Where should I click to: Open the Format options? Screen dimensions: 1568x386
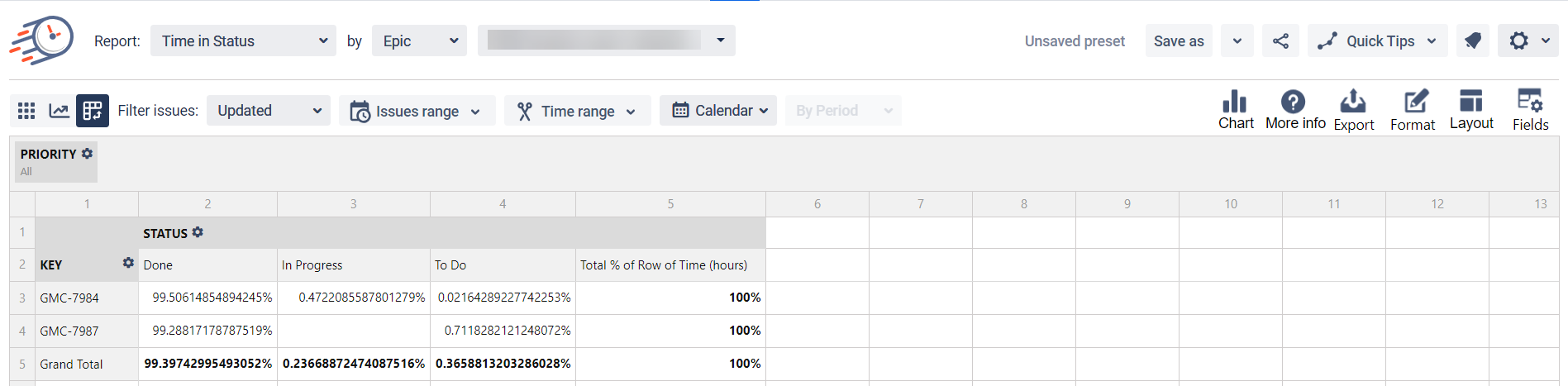point(1413,109)
